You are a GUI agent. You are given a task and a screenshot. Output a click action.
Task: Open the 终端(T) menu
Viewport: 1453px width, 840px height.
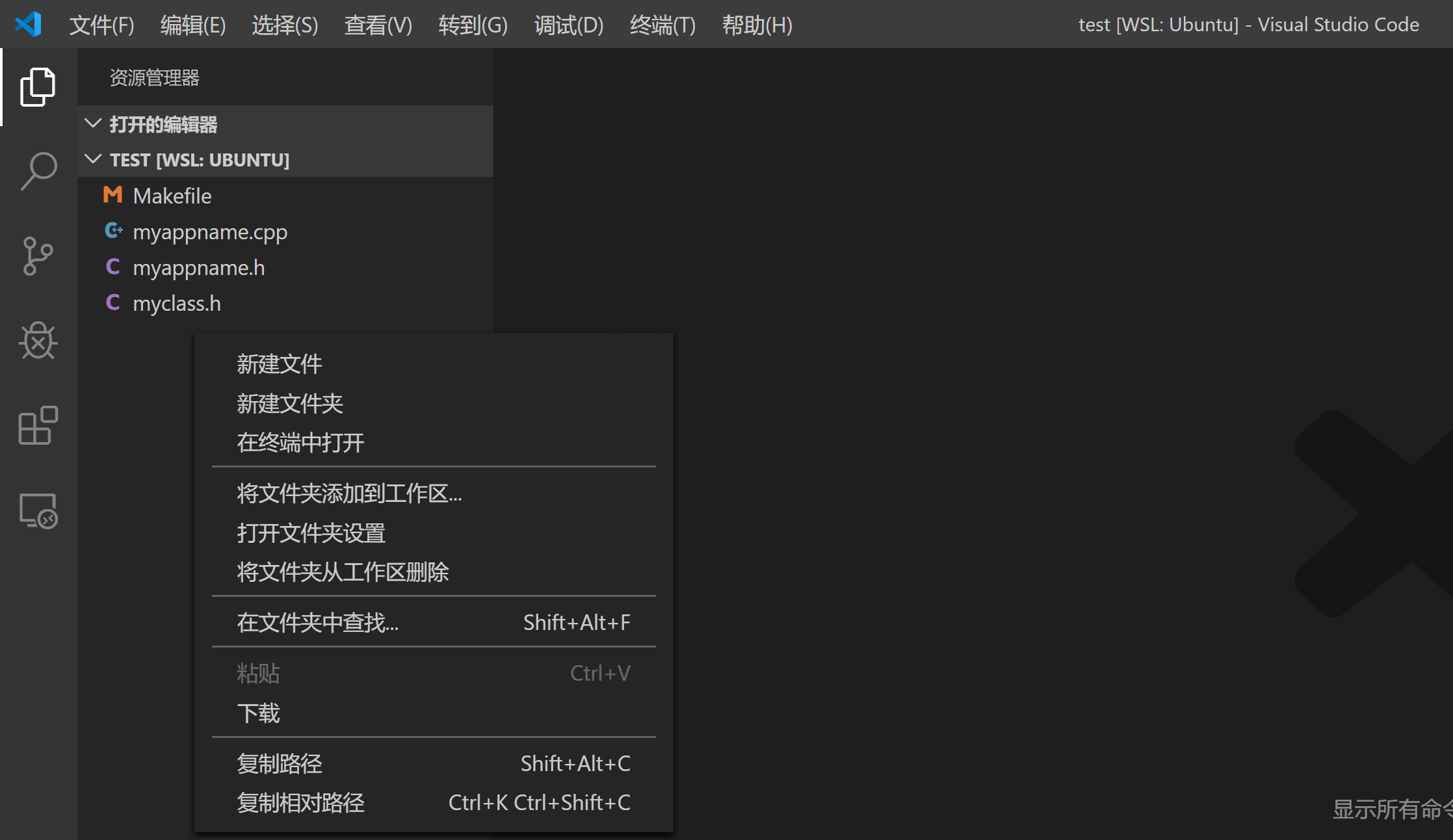[x=662, y=25]
